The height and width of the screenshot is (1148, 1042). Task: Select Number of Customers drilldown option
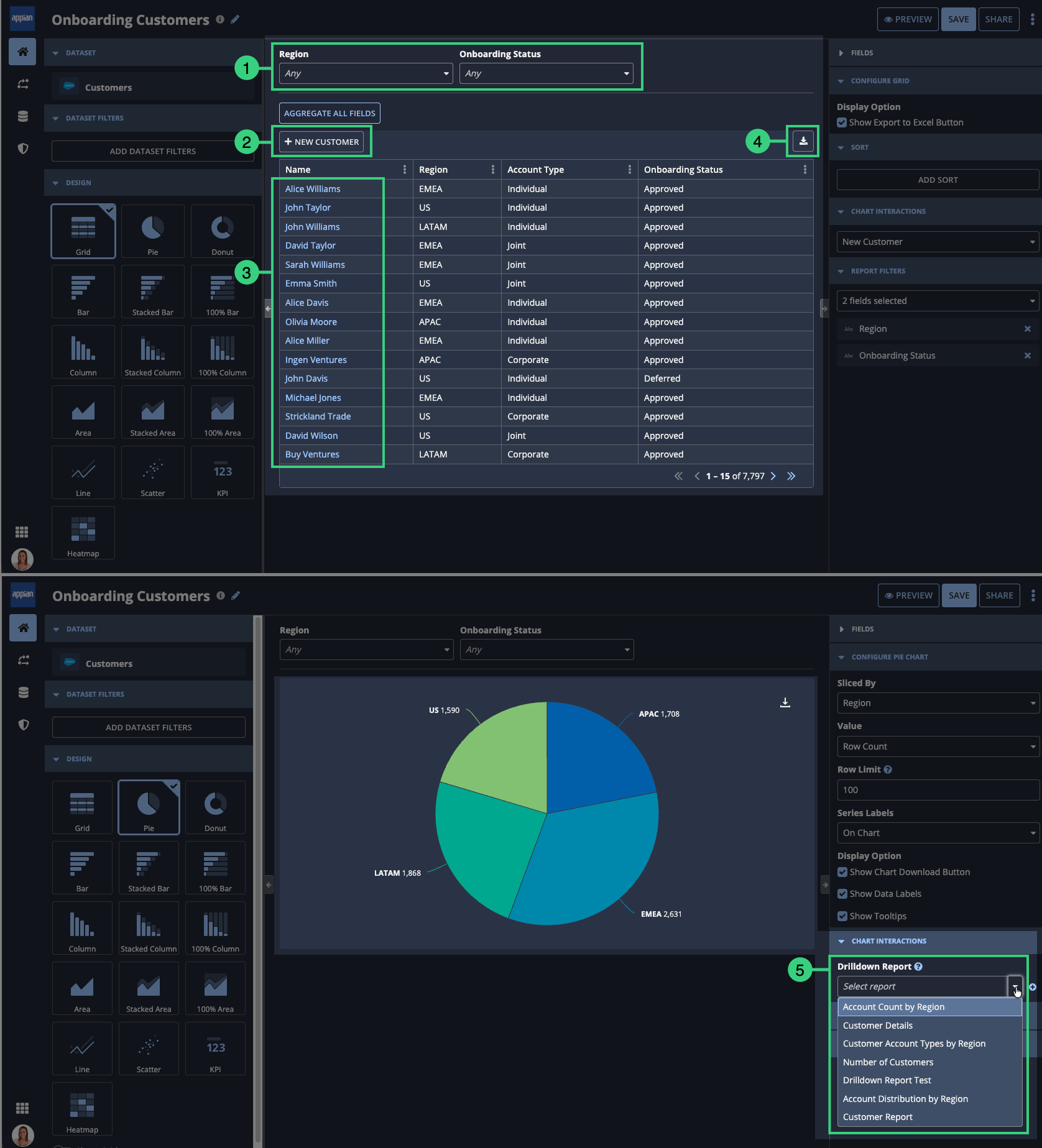point(930,1062)
